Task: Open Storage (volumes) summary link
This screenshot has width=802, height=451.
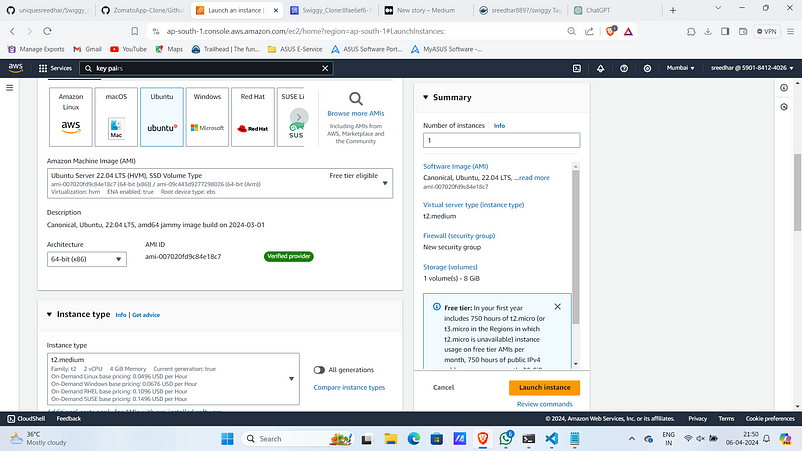Action: (450, 267)
